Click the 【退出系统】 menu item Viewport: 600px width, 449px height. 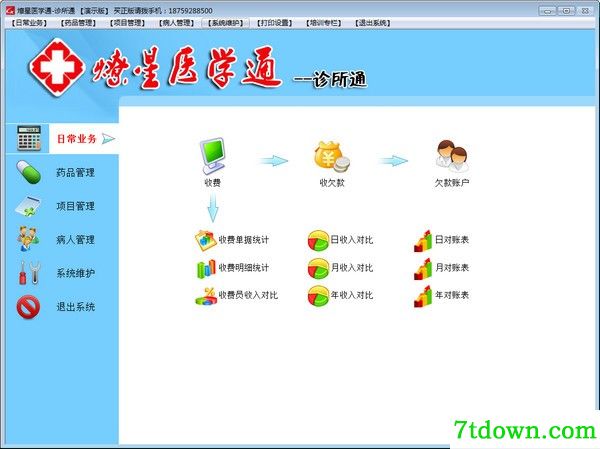click(x=372, y=23)
